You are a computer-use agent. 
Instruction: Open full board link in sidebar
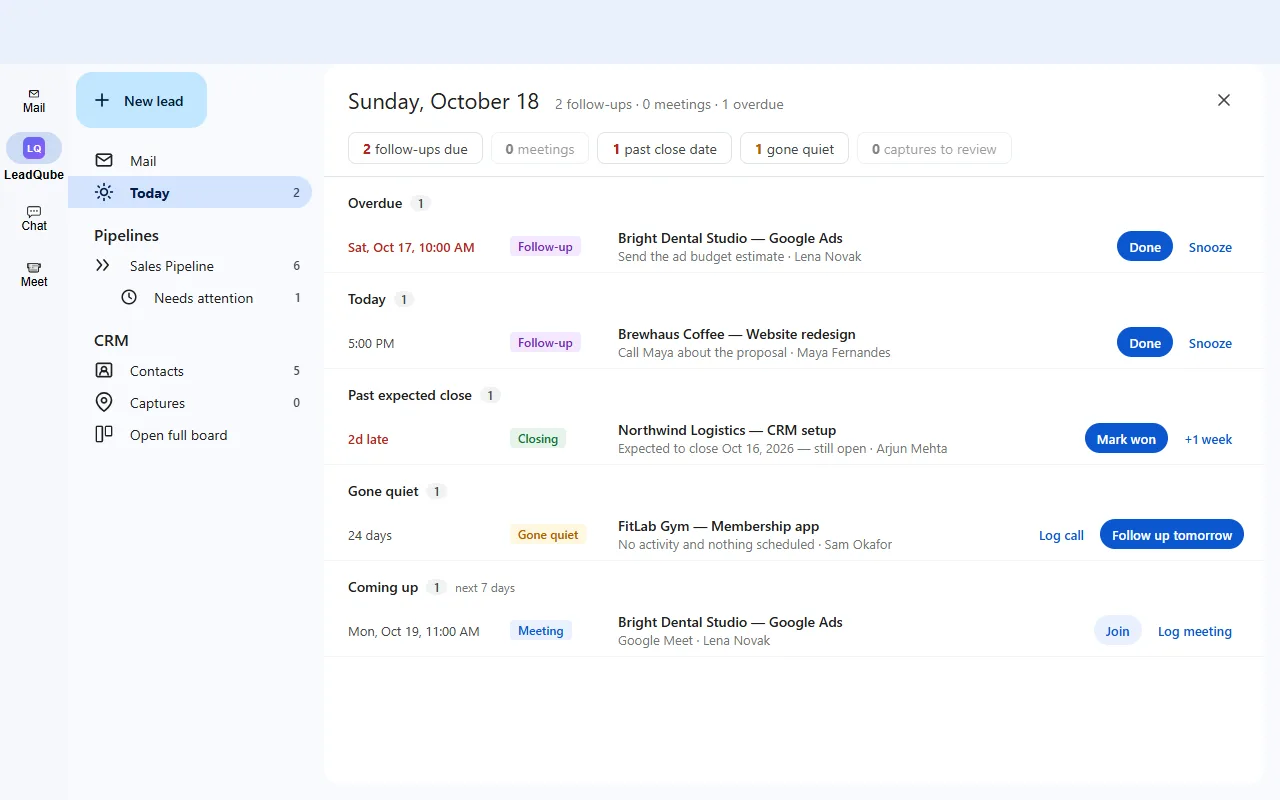pyautogui.click(x=190, y=434)
